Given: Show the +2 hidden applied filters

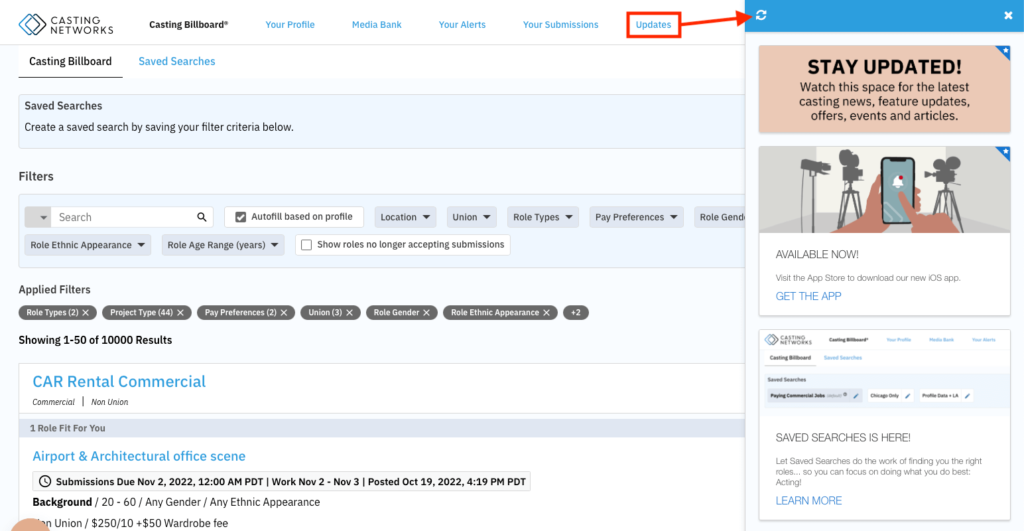Looking at the screenshot, I should 575,313.
